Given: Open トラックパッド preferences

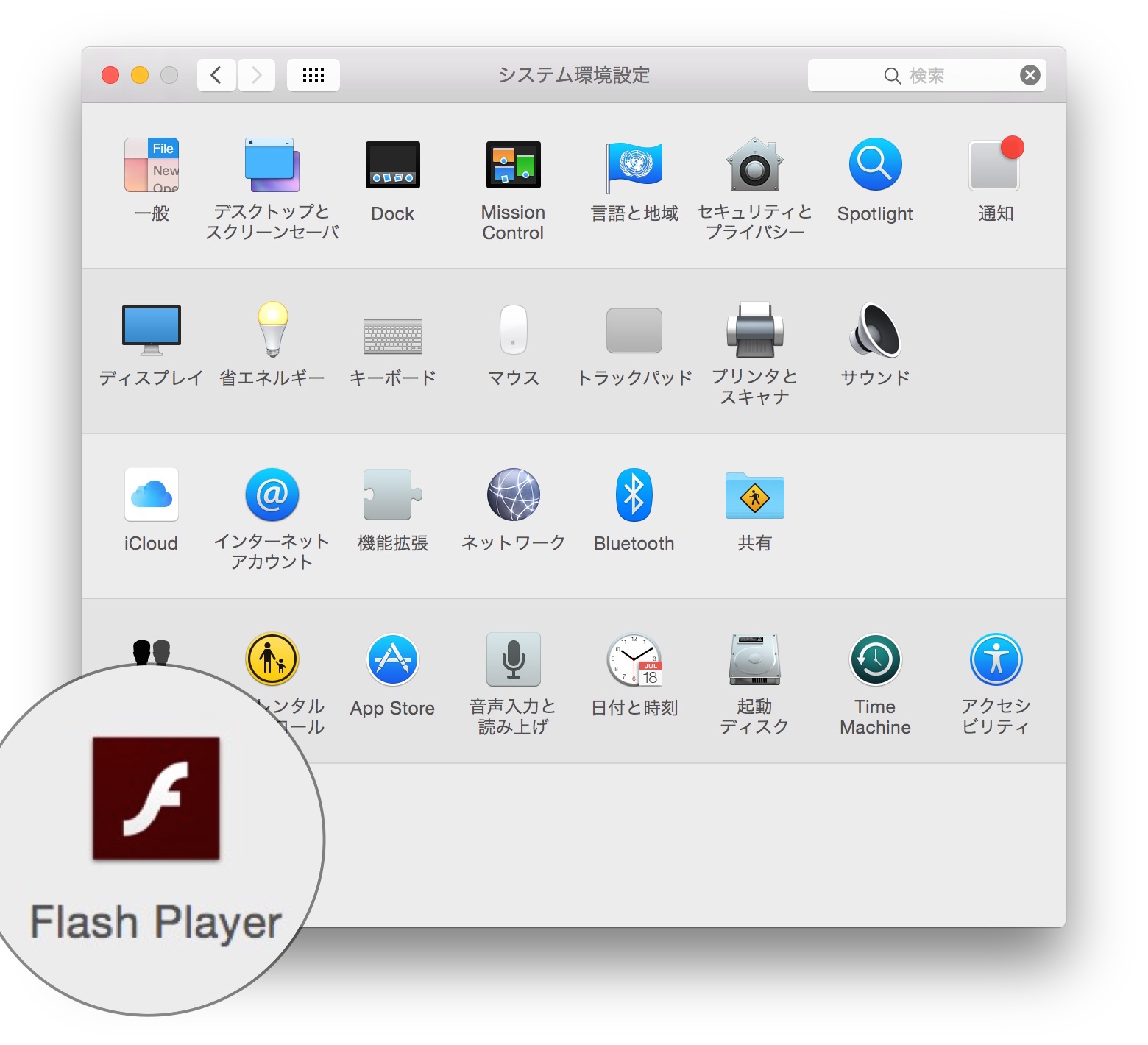Looking at the screenshot, I should pyautogui.click(x=634, y=330).
